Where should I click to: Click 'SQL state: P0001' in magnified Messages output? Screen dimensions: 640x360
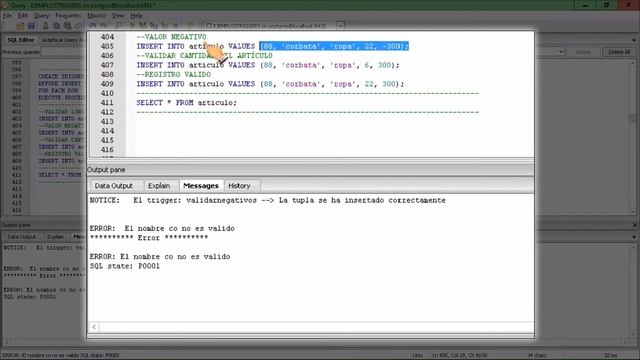click(124, 266)
